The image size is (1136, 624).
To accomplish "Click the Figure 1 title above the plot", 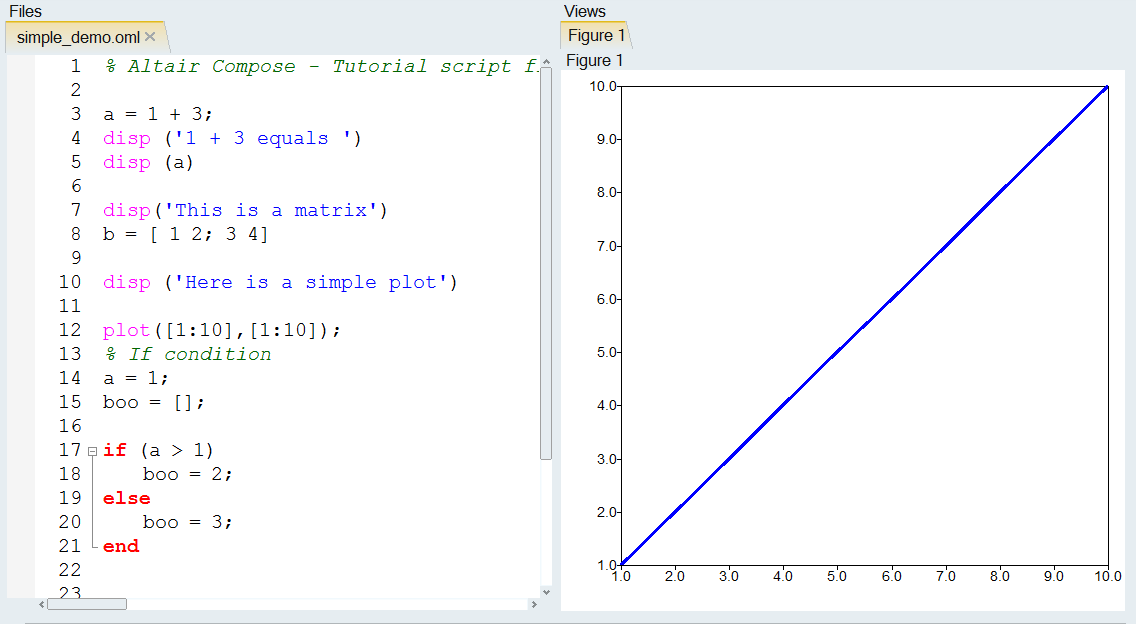I will 595,61.
